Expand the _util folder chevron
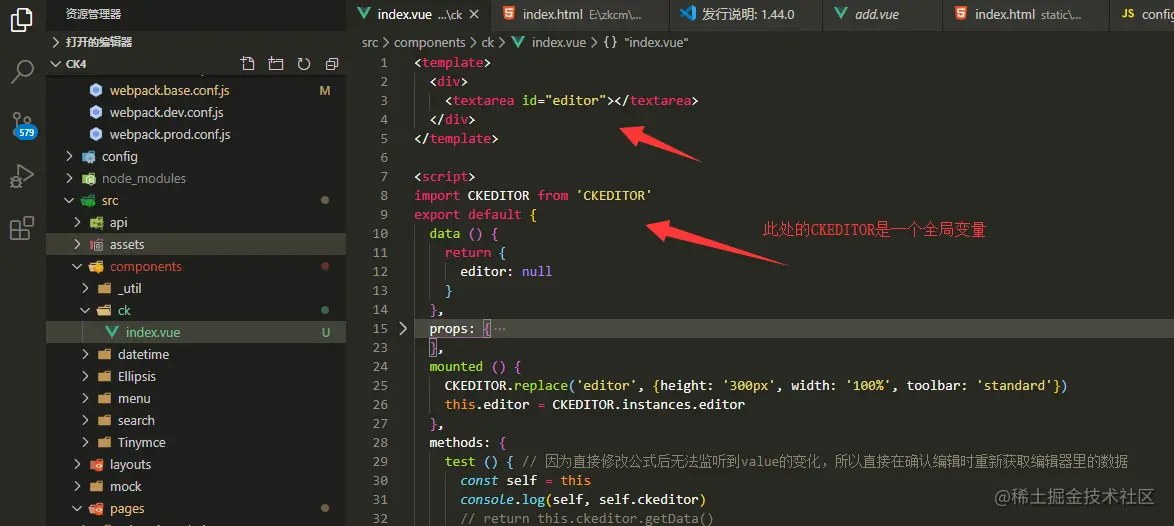This screenshot has width=1174, height=526. coord(85,288)
